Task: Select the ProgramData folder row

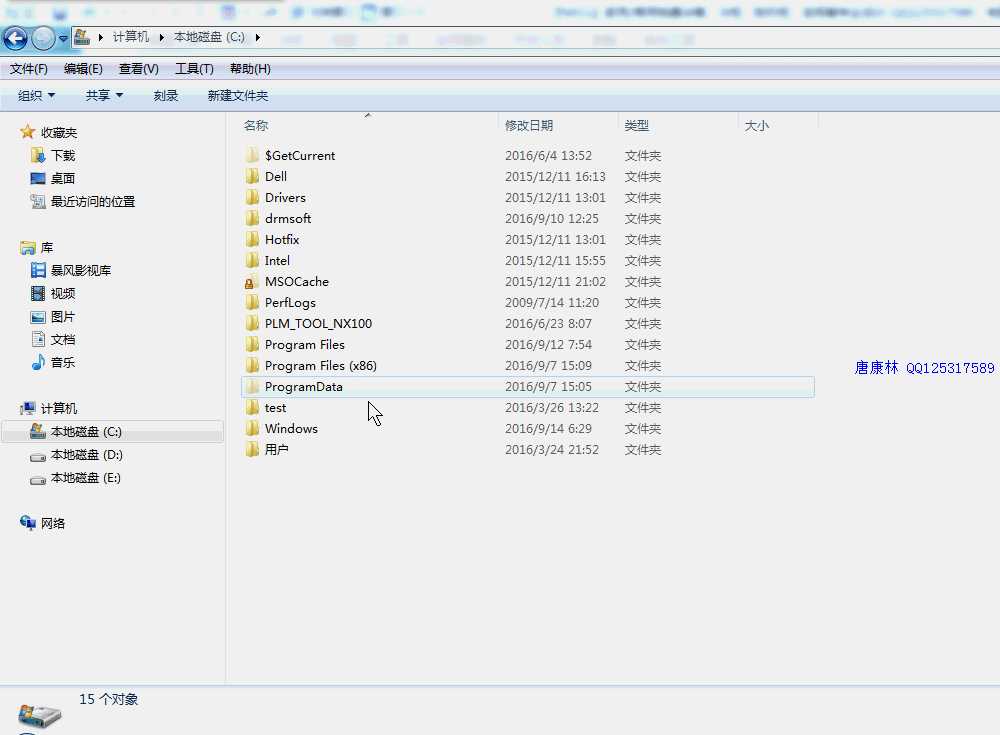Action: 528,387
